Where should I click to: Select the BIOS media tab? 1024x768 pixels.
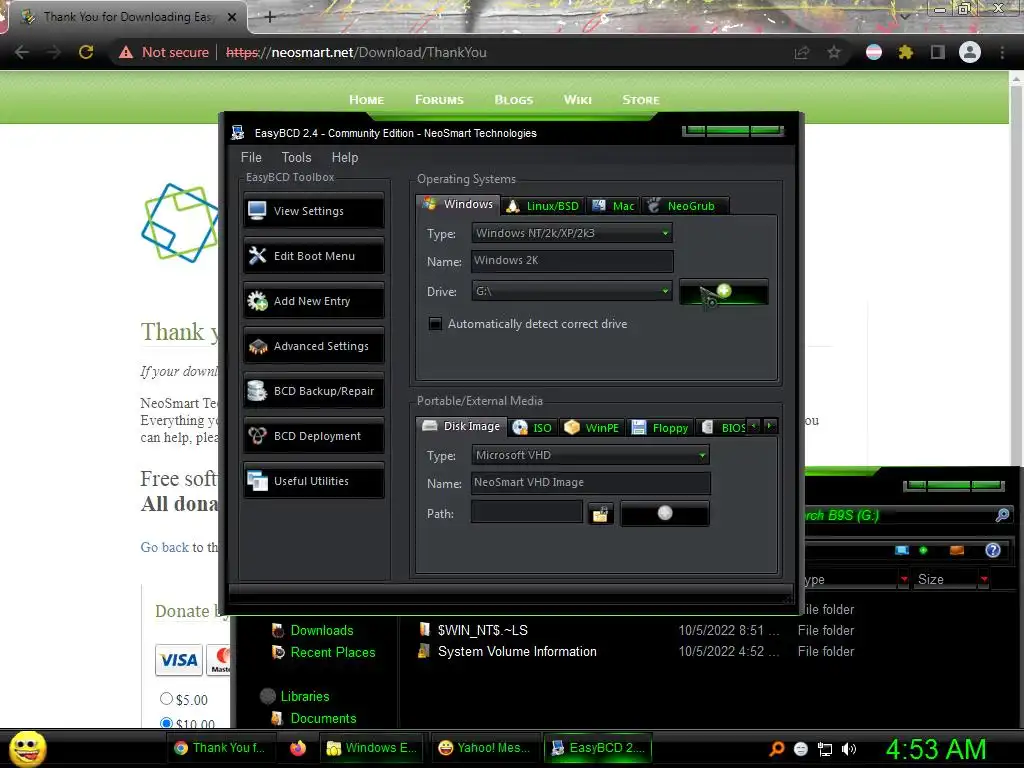point(723,428)
